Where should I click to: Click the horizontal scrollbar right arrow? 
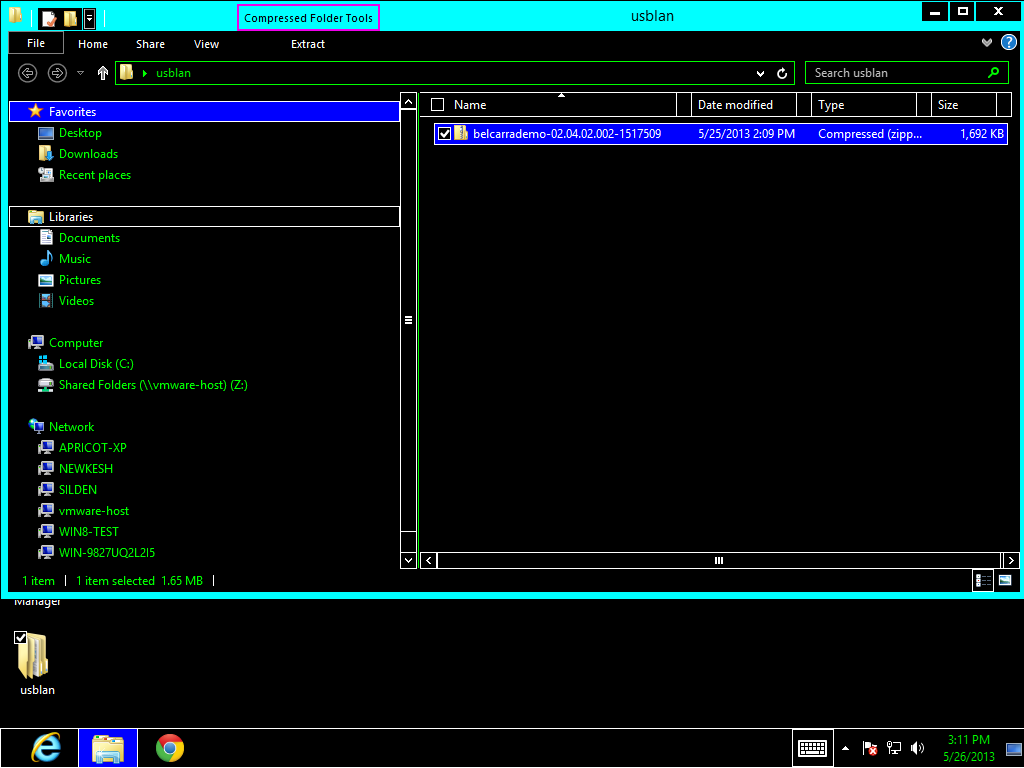[1010, 560]
